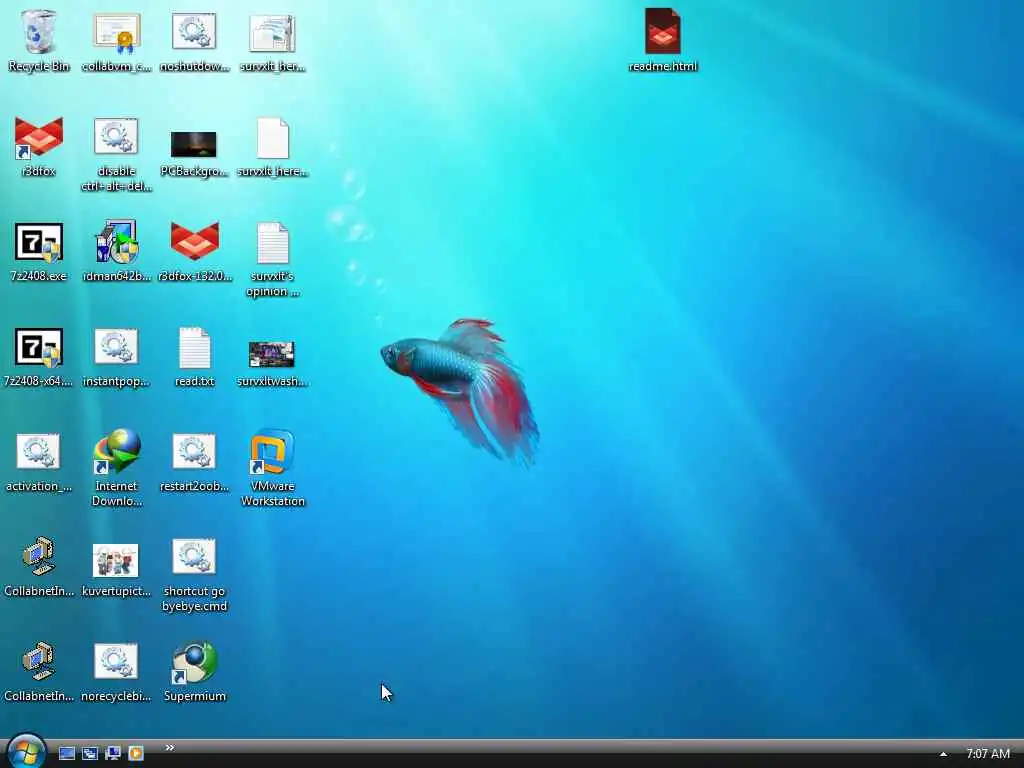Click the shortcut go byebye.cmd icon
The width and height of the screenshot is (1024, 768).
pos(194,575)
